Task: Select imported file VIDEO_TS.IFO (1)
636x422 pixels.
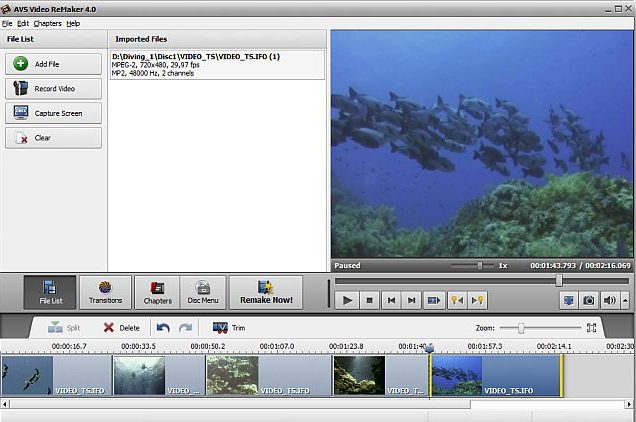Action: (217, 65)
